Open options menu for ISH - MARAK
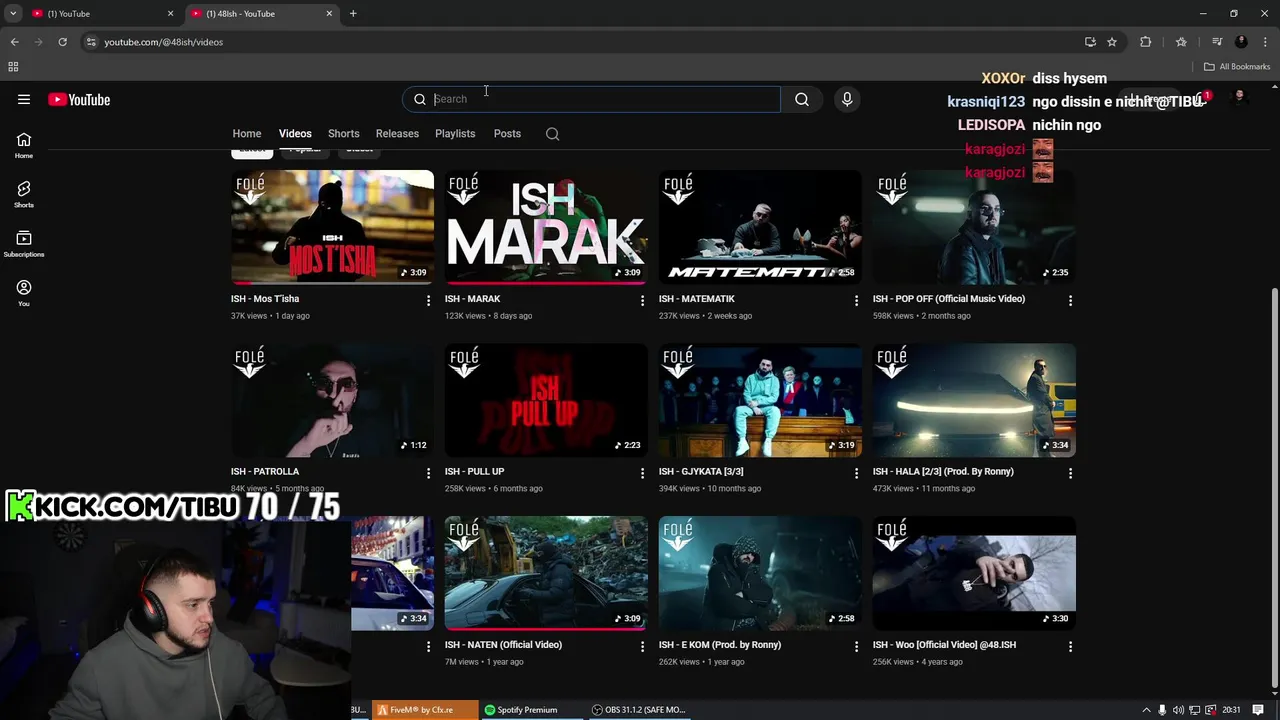The image size is (1280, 720). [x=642, y=300]
